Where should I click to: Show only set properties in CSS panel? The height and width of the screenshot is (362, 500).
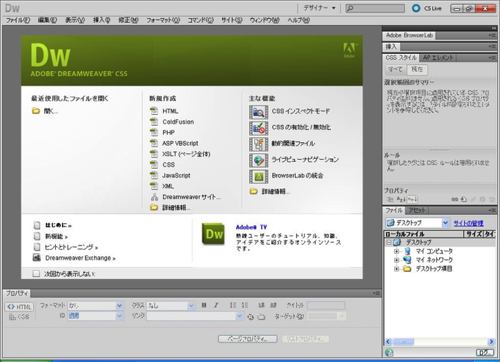[412, 199]
